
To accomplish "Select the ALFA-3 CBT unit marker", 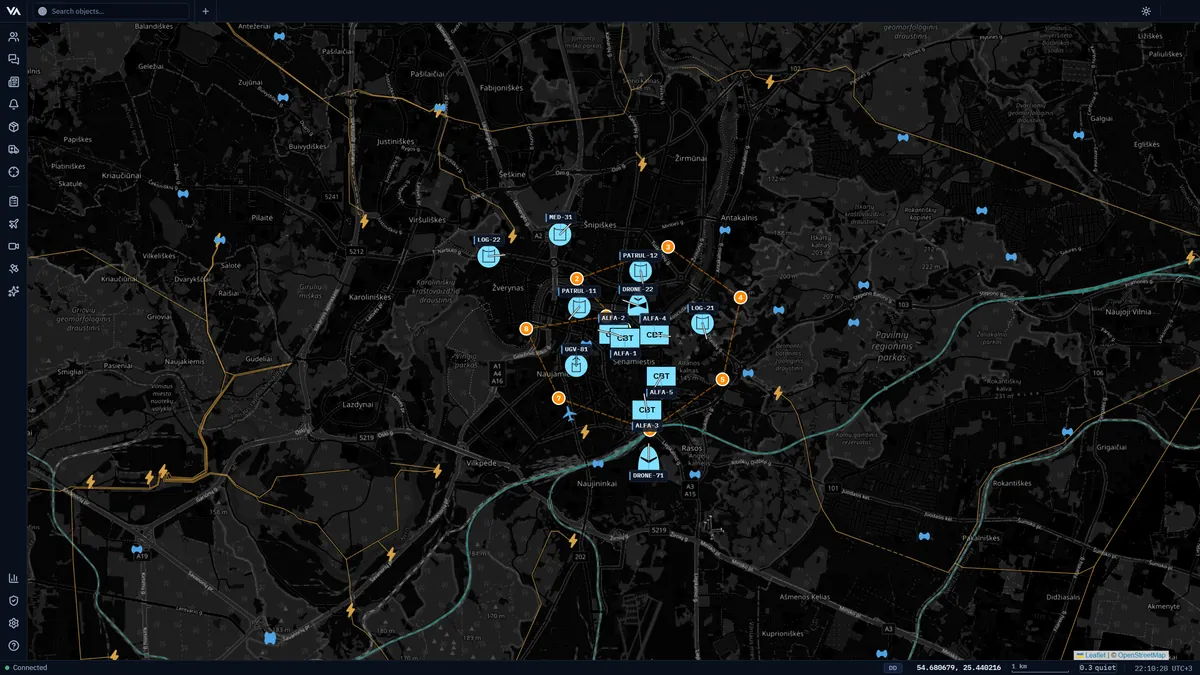I will (x=647, y=410).
